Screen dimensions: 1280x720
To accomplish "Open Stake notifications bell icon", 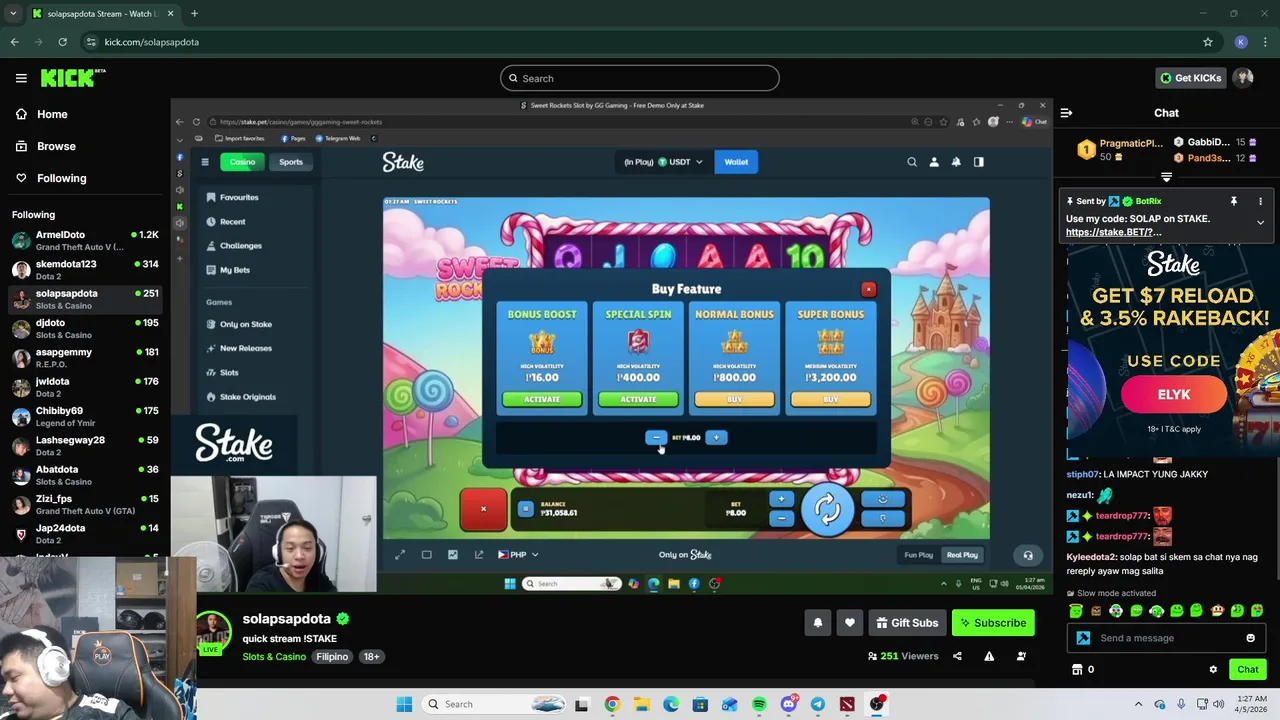I will coord(956,162).
